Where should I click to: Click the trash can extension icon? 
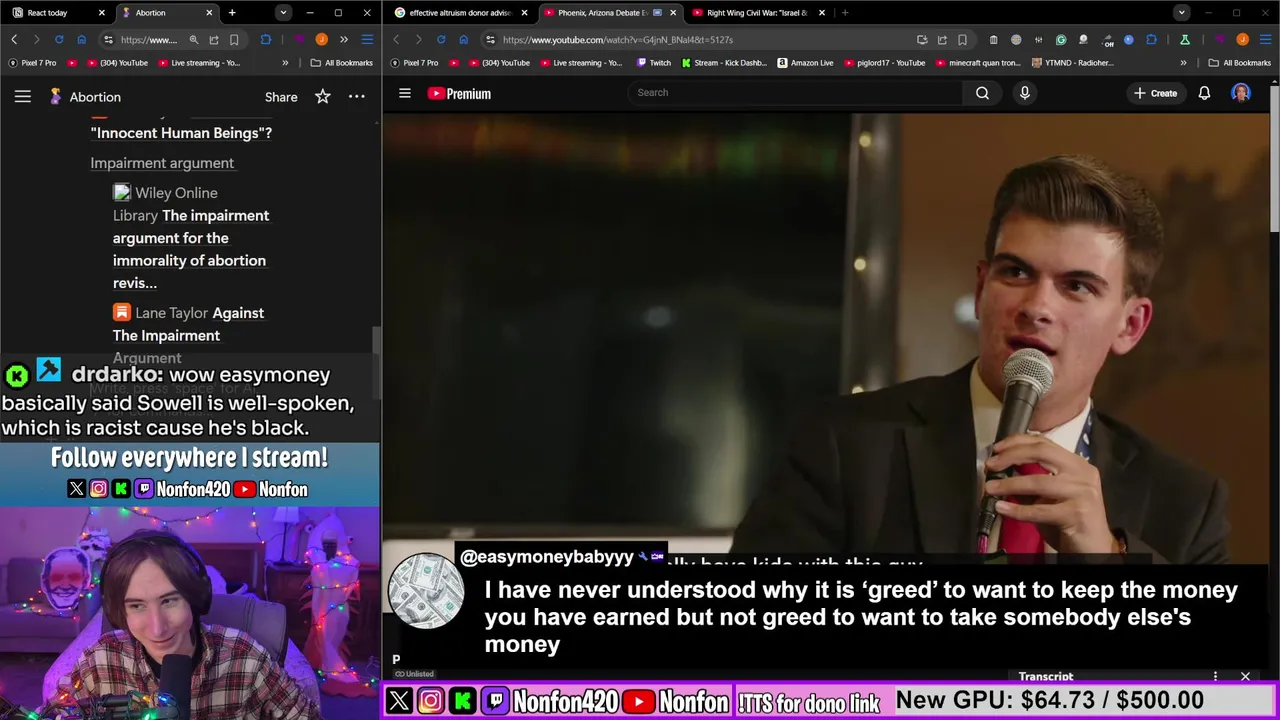pyautogui.click(x=993, y=40)
